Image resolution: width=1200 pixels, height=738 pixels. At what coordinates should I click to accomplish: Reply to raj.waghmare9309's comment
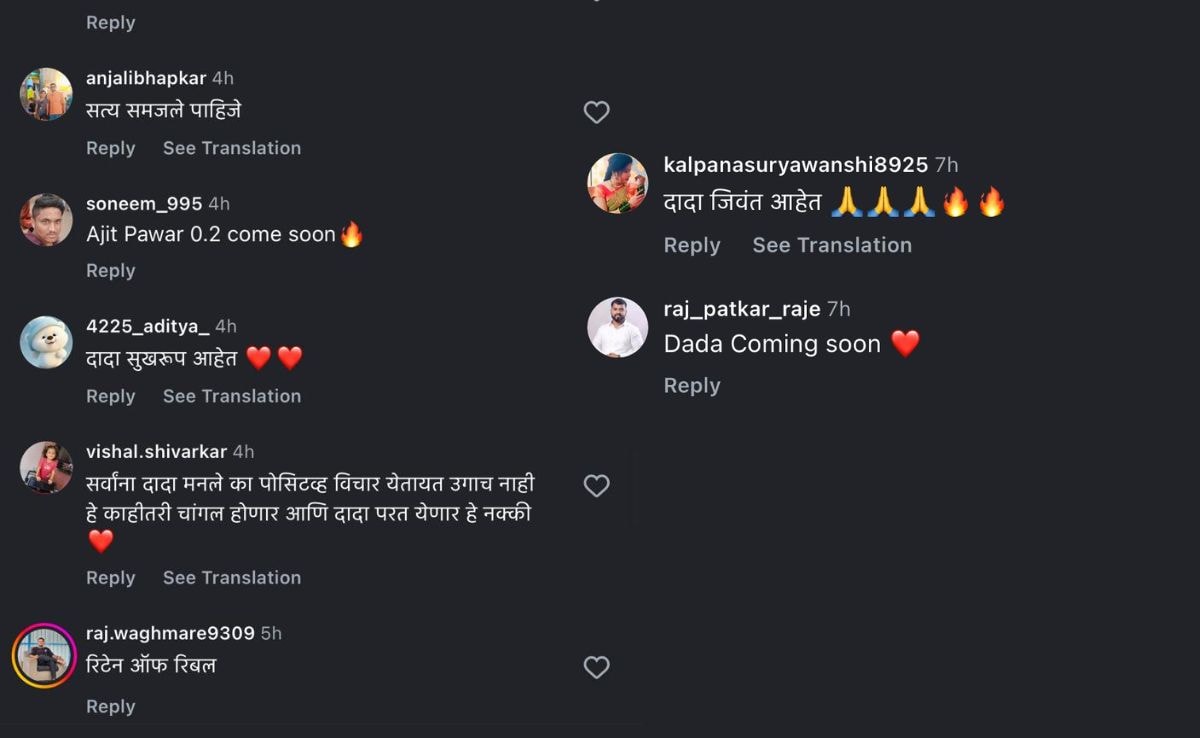[x=110, y=707]
